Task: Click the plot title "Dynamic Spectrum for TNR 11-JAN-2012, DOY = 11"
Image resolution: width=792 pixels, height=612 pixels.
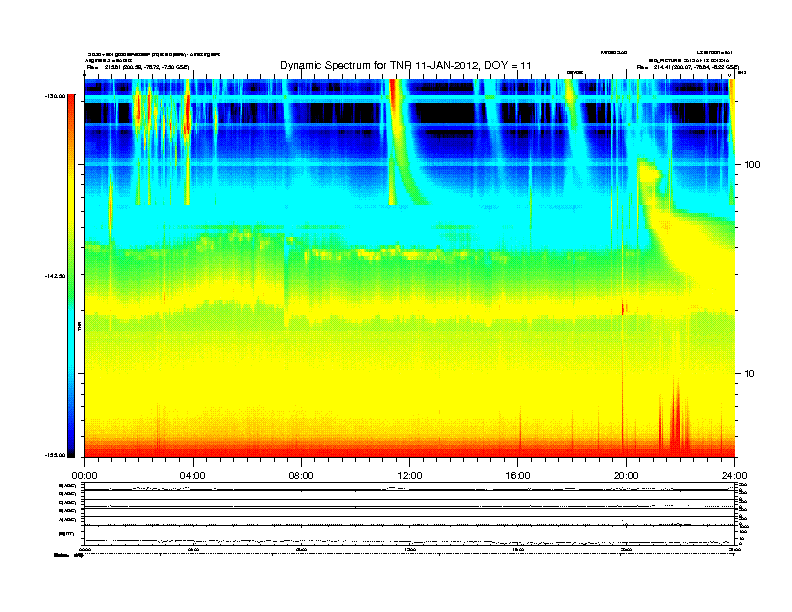Action: (x=406, y=66)
